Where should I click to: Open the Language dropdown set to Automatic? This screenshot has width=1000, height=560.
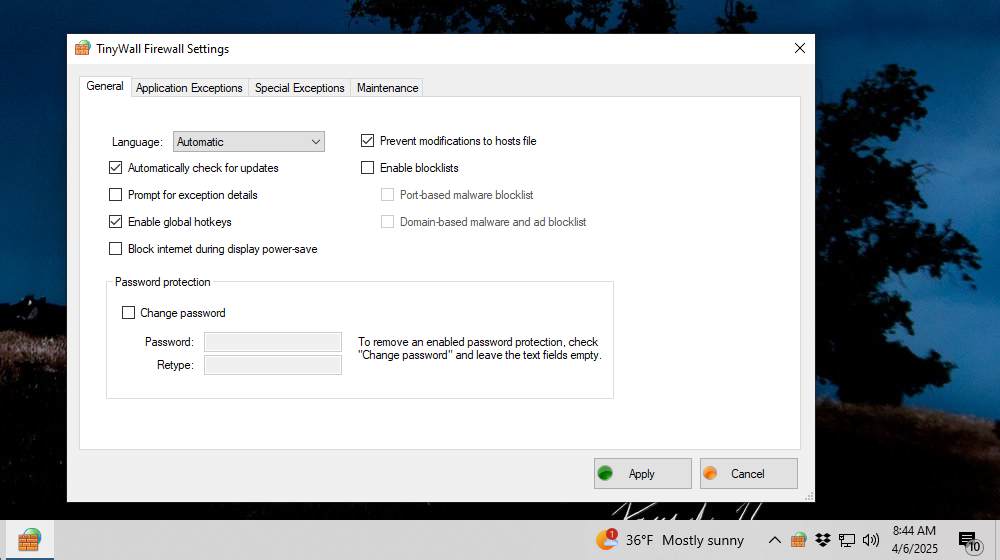click(x=249, y=142)
